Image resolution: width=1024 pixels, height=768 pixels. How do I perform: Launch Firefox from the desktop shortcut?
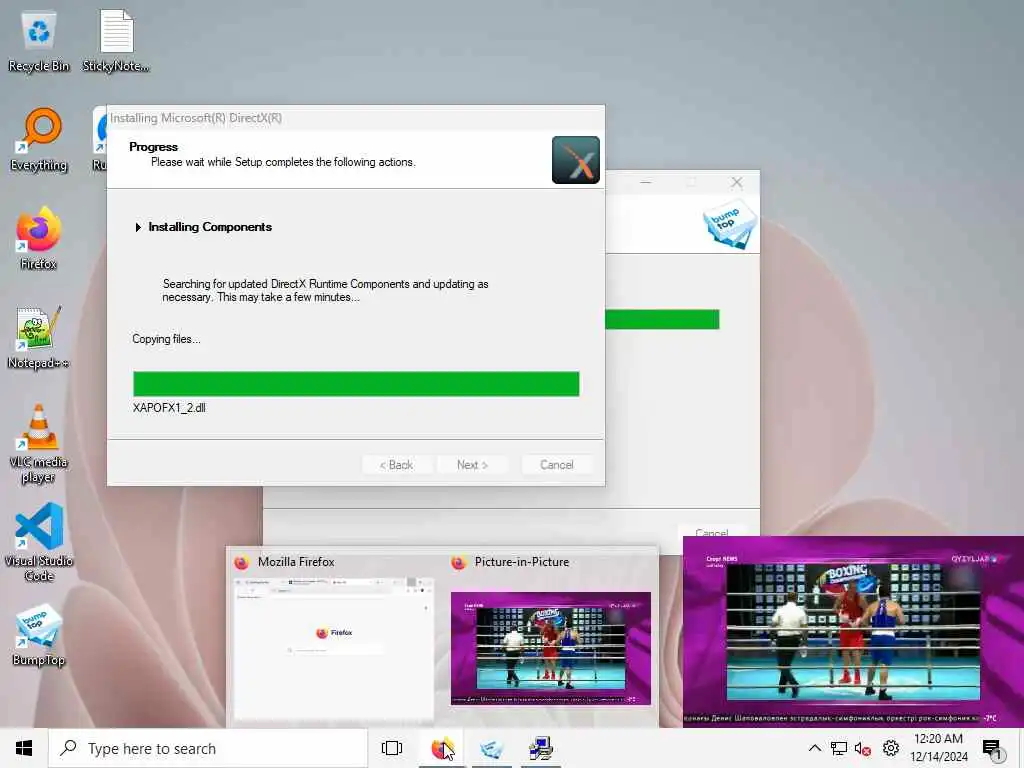coord(39,238)
